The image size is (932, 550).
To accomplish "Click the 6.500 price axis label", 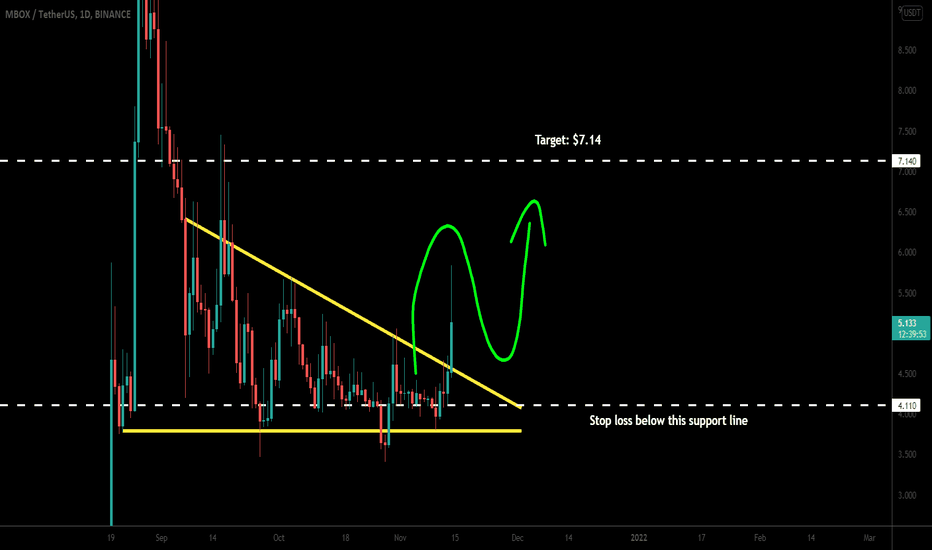I will pyautogui.click(x=907, y=212).
